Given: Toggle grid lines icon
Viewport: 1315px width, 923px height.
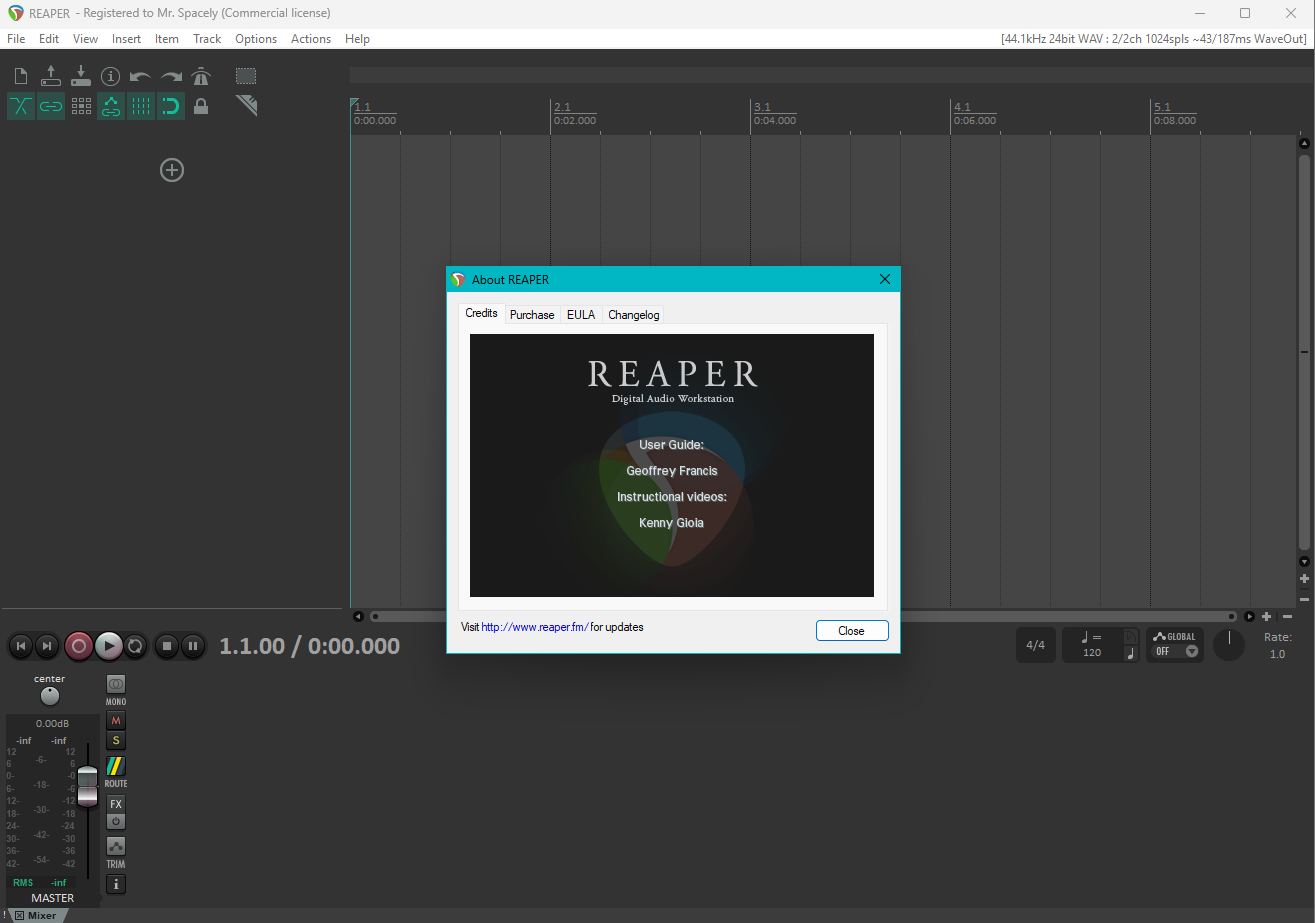Looking at the screenshot, I should tap(141, 106).
